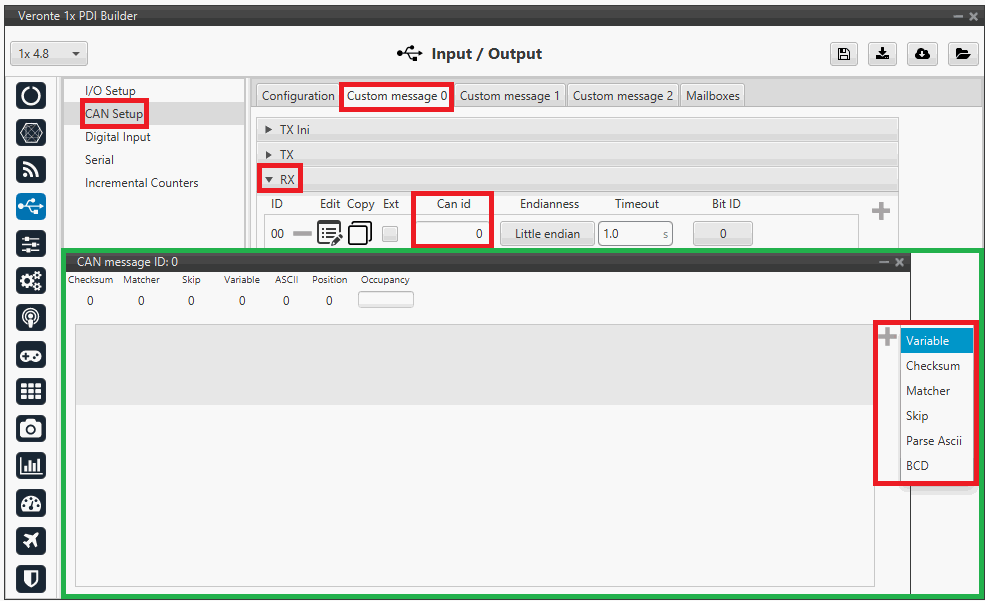Choose Checksum from the add menu
The width and height of the screenshot is (985, 601).
(x=932, y=366)
